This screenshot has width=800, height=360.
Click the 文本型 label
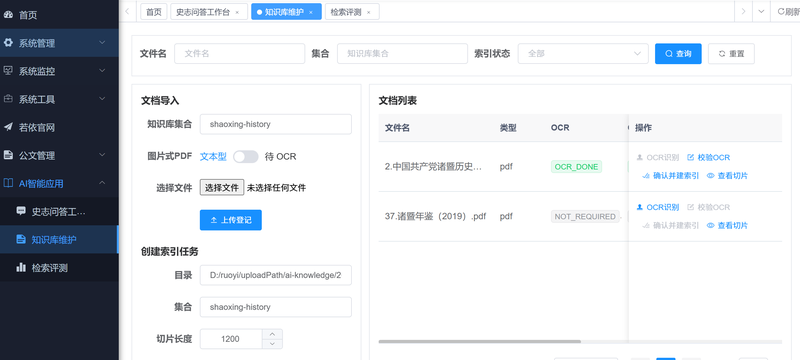pyautogui.click(x=213, y=157)
